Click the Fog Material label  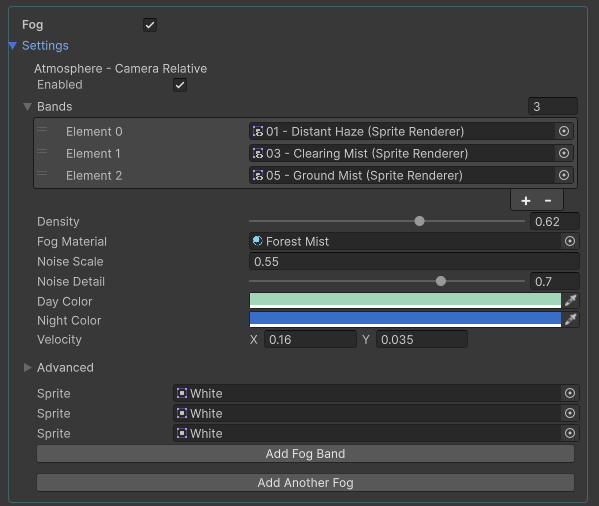point(72,242)
